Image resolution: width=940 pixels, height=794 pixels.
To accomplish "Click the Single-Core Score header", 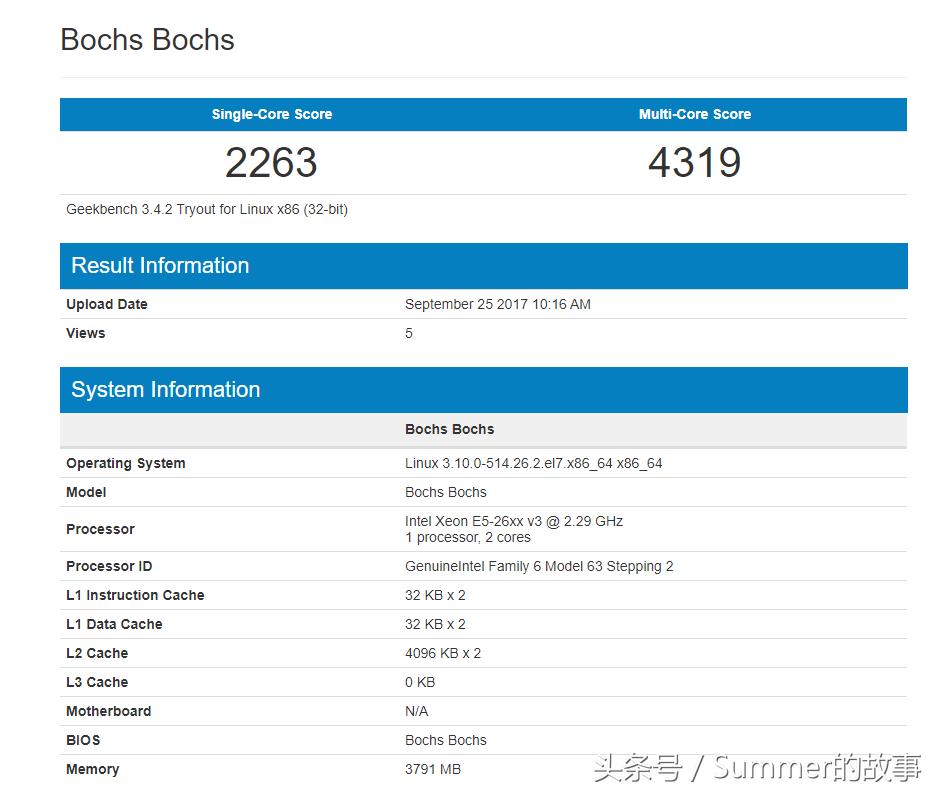I will coord(272,114).
